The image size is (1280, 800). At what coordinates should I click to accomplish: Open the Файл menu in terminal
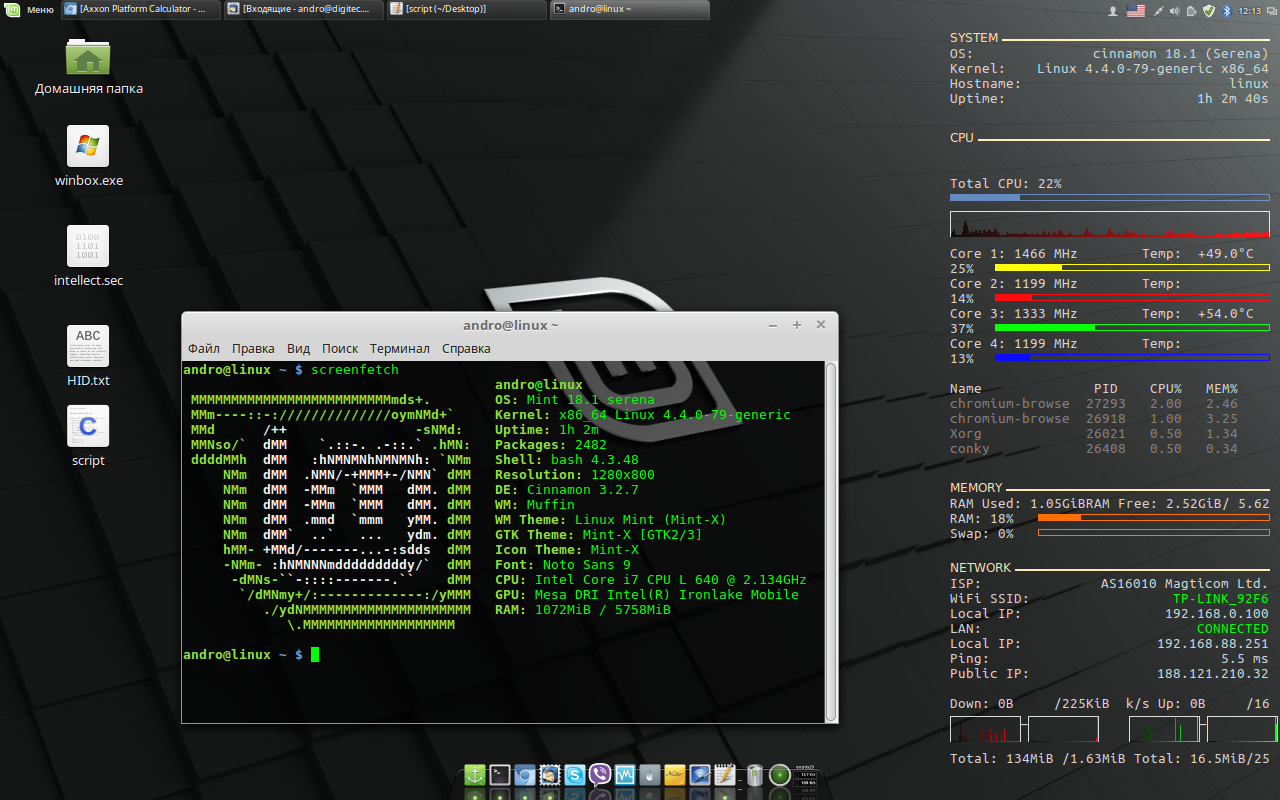[204, 349]
